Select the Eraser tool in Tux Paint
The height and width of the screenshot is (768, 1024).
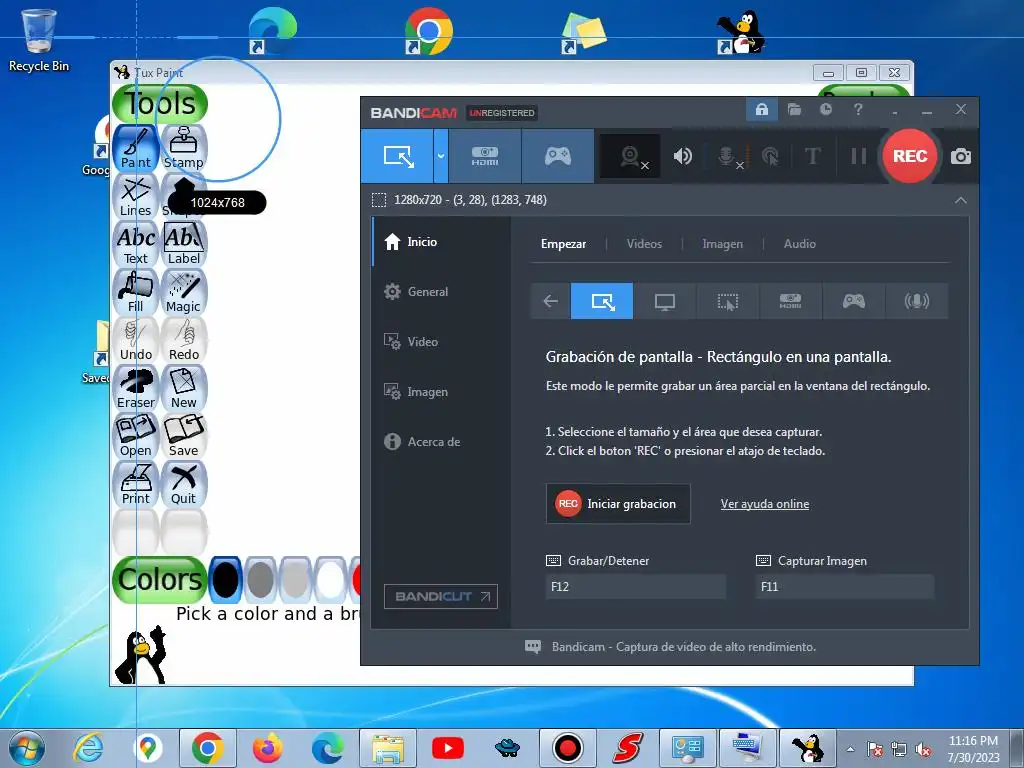click(x=136, y=388)
